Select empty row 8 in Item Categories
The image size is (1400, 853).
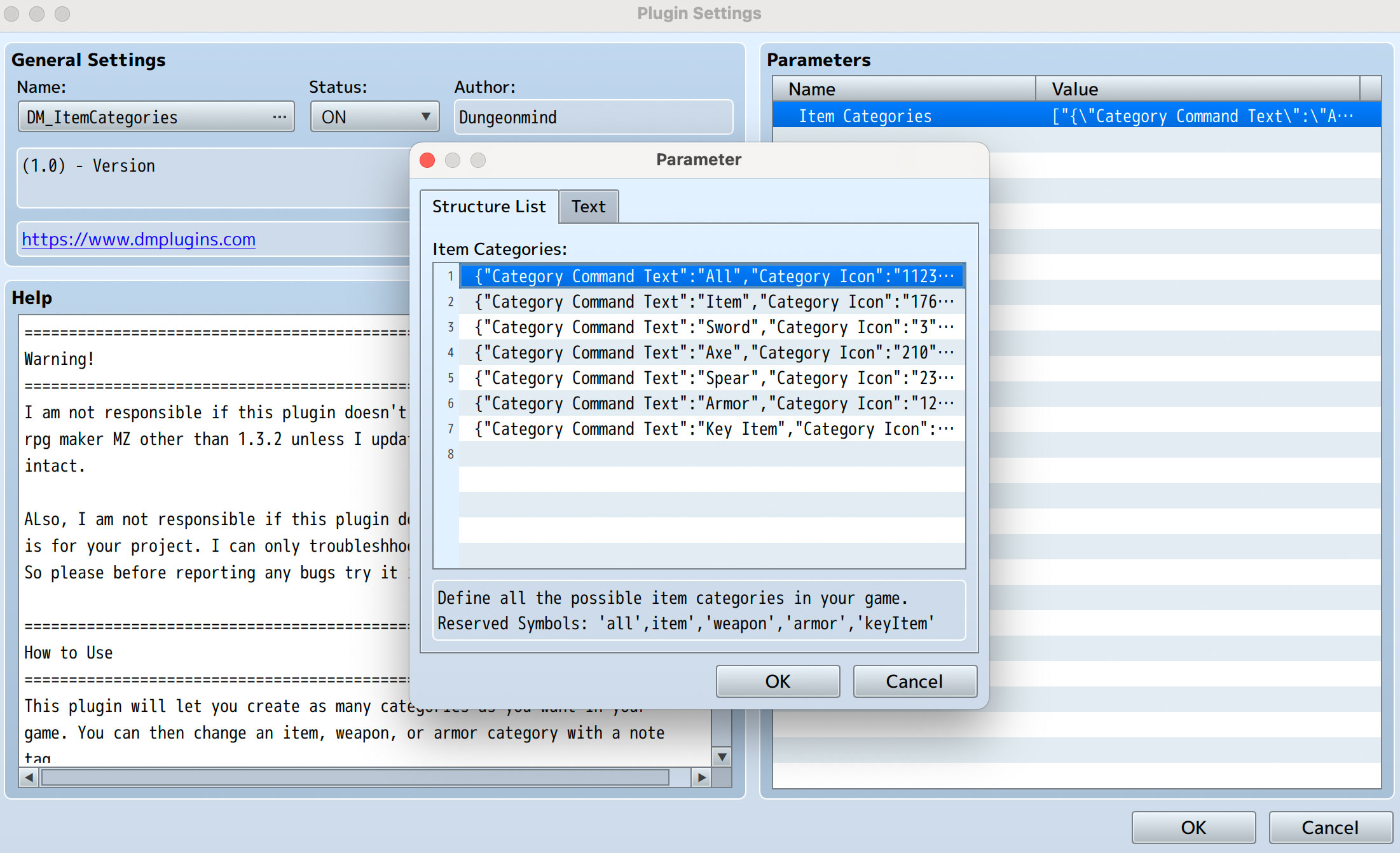pos(712,454)
